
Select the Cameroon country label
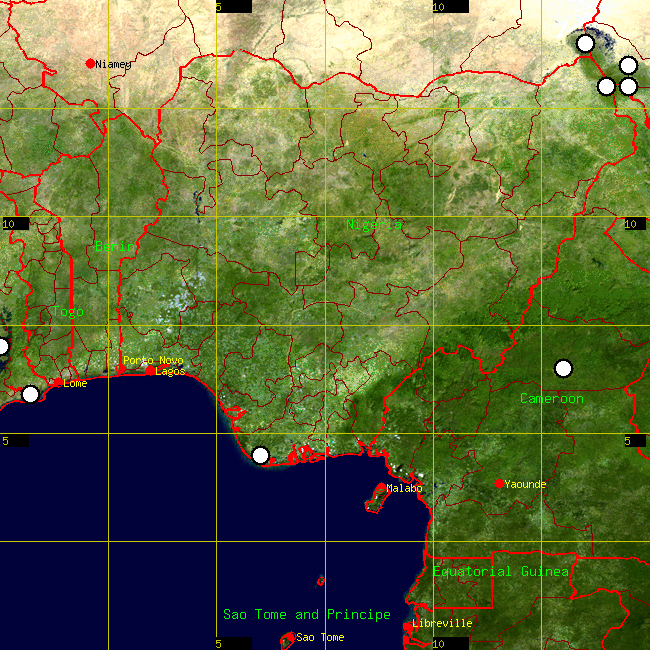pyautogui.click(x=552, y=398)
